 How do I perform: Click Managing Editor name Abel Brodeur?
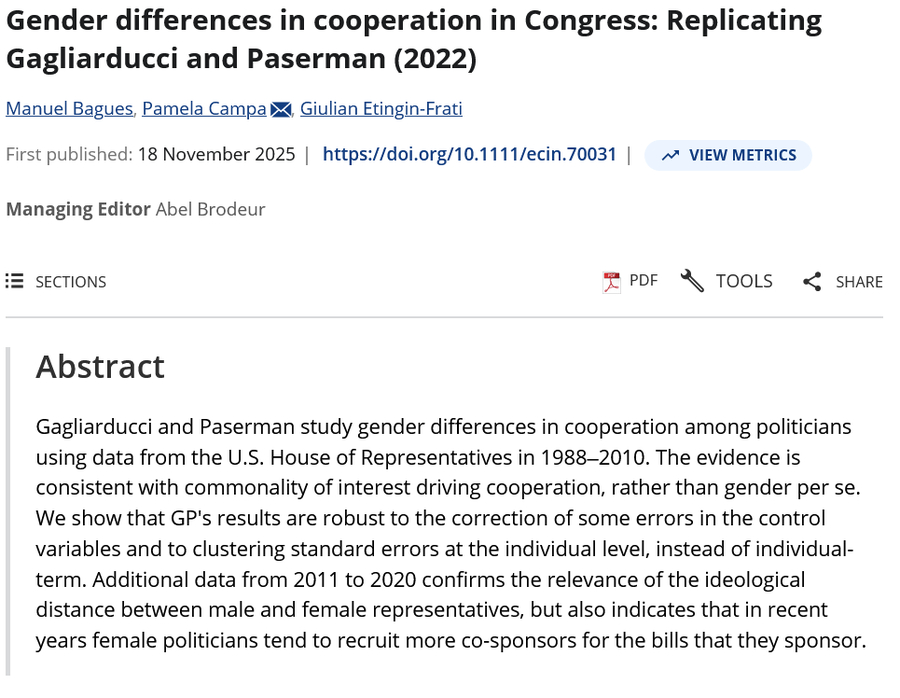click(x=210, y=209)
